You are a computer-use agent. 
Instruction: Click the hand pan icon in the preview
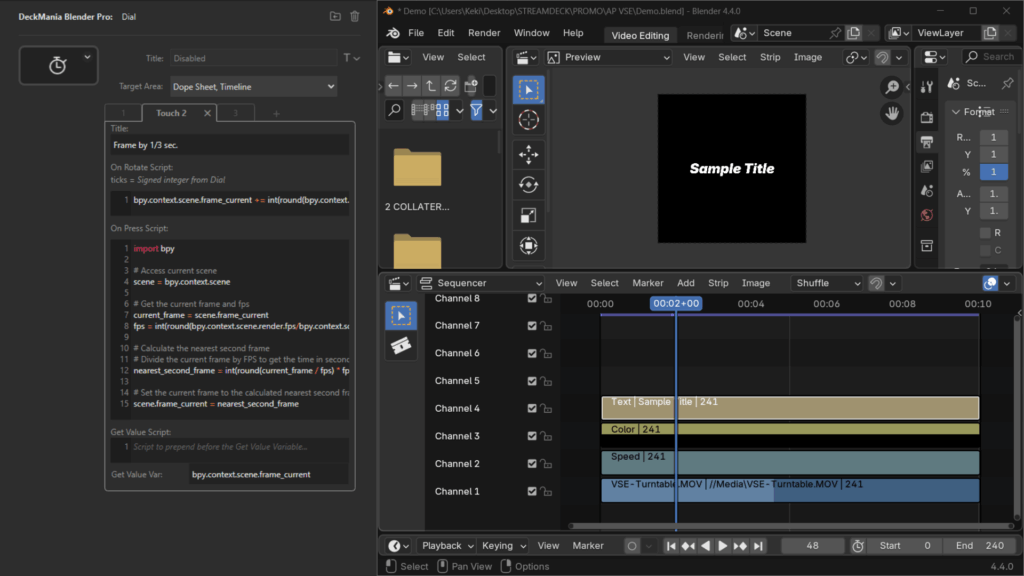click(x=891, y=113)
